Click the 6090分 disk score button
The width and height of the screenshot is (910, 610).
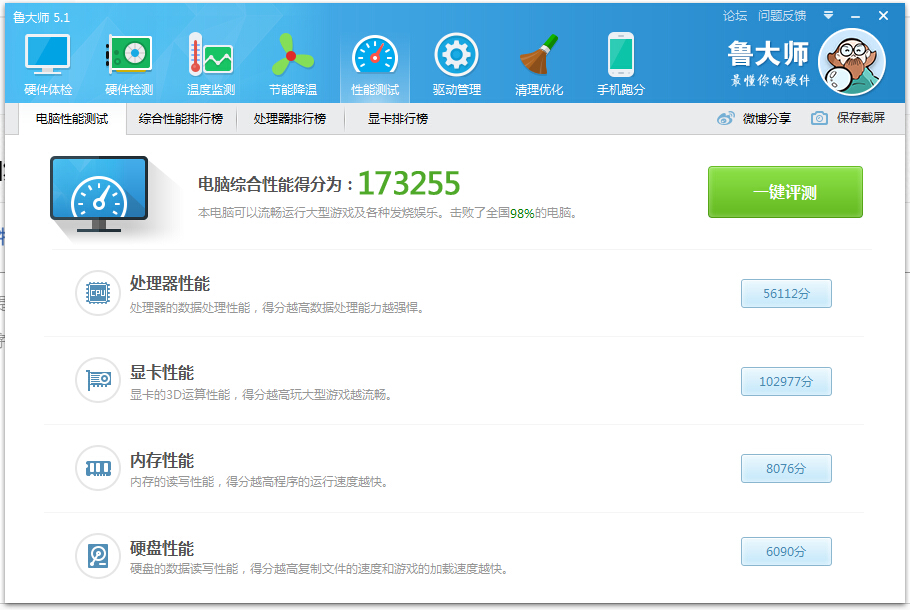pyautogui.click(x=786, y=551)
